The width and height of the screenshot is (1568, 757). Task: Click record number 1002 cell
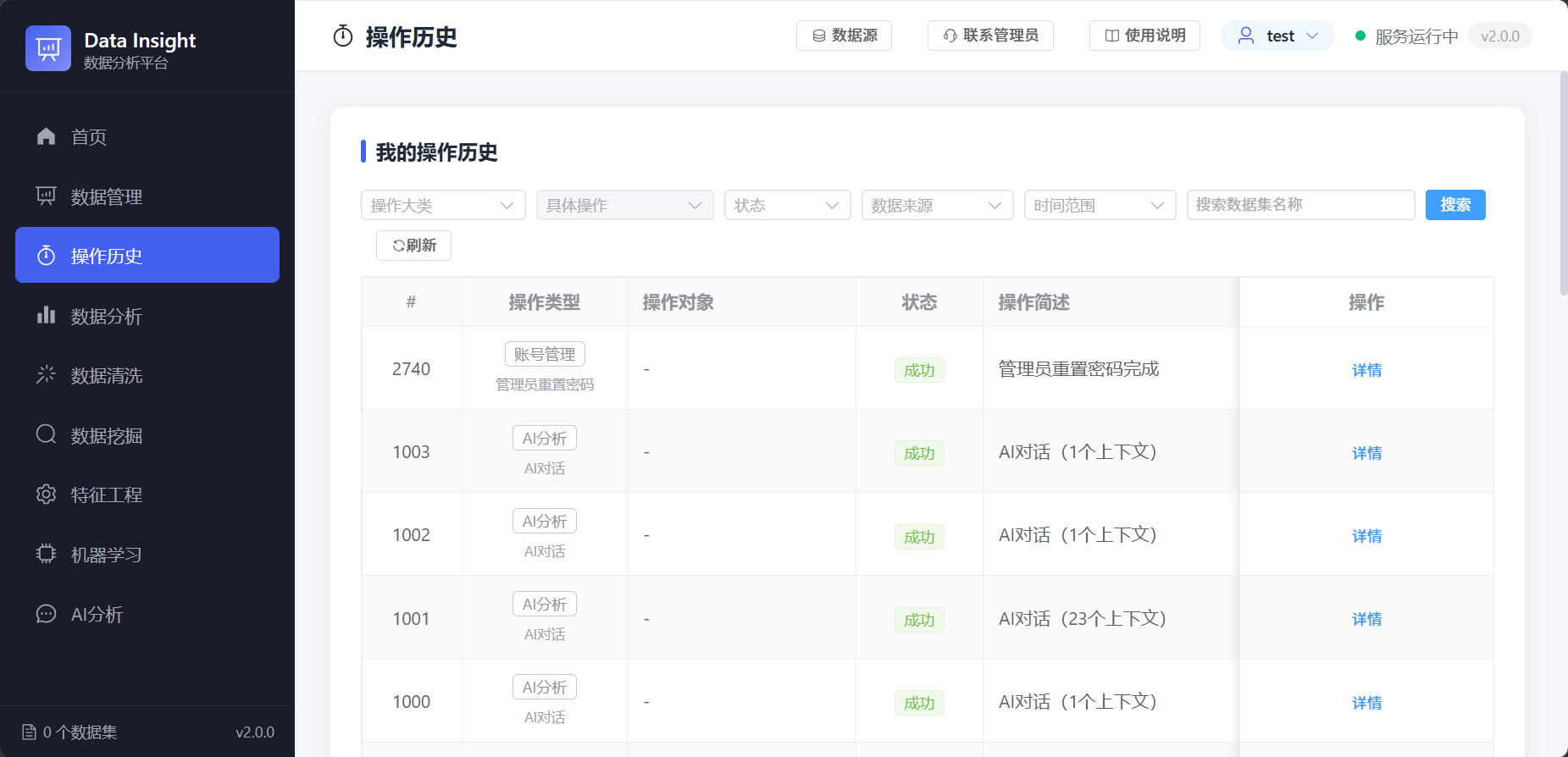click(412, 535)
